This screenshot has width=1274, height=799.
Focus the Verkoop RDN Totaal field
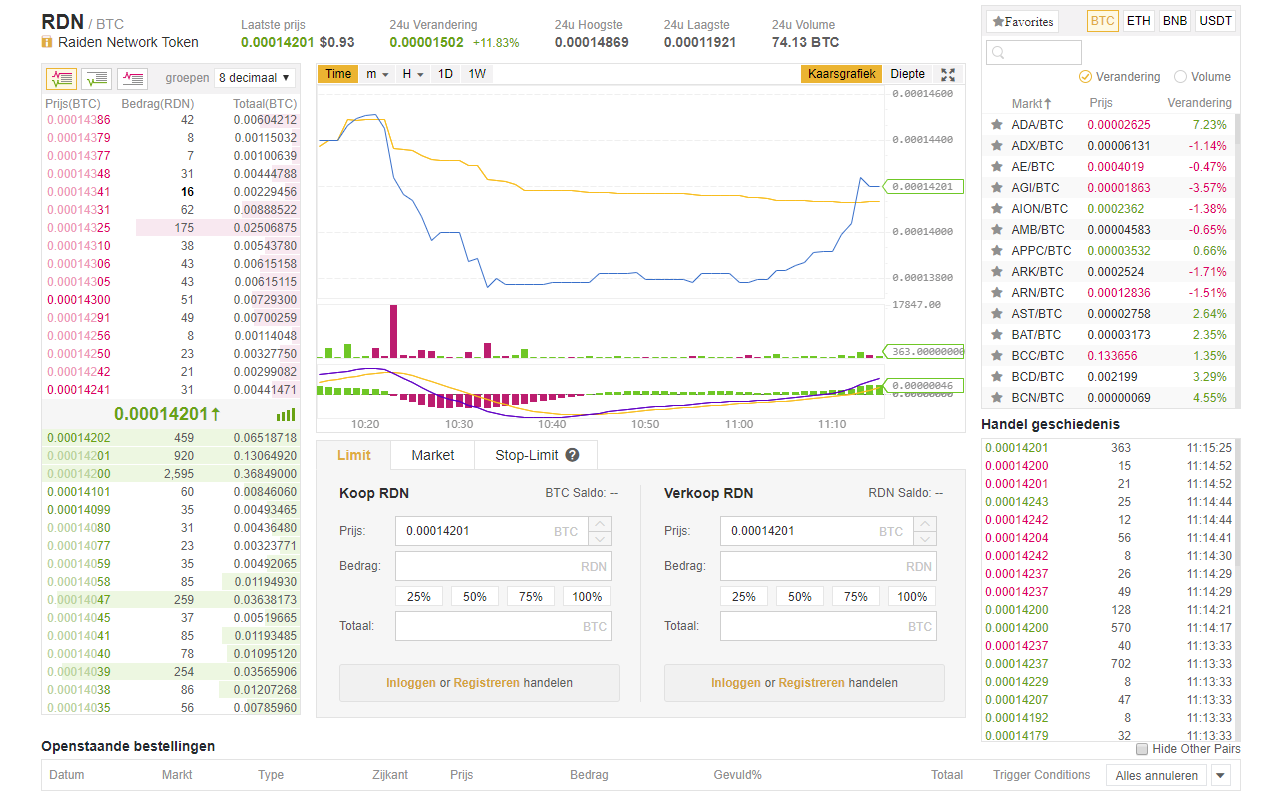(x=828, y=626)
